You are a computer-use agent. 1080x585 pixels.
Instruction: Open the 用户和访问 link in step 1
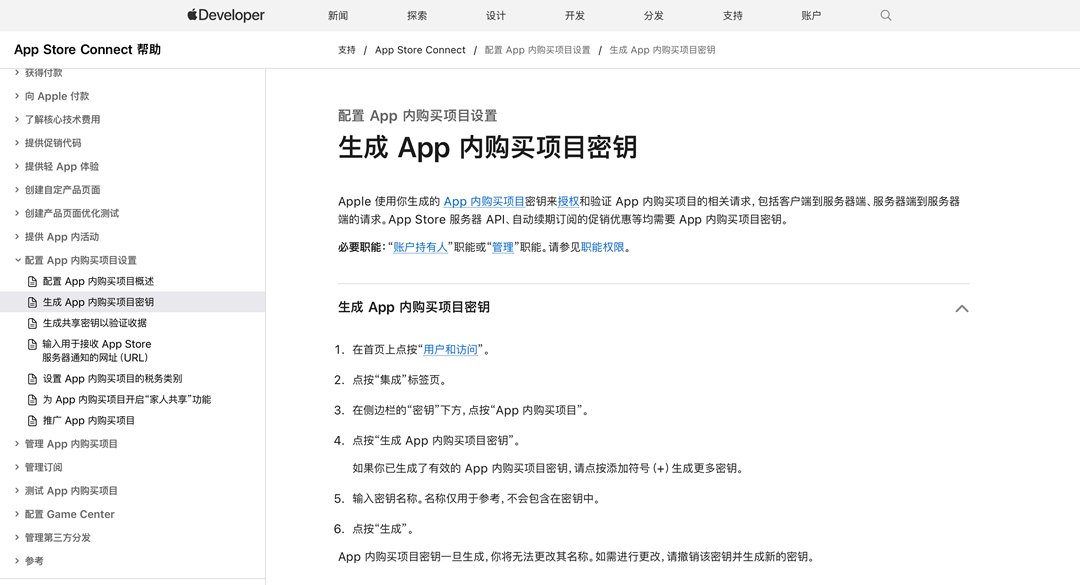[450, 349]
